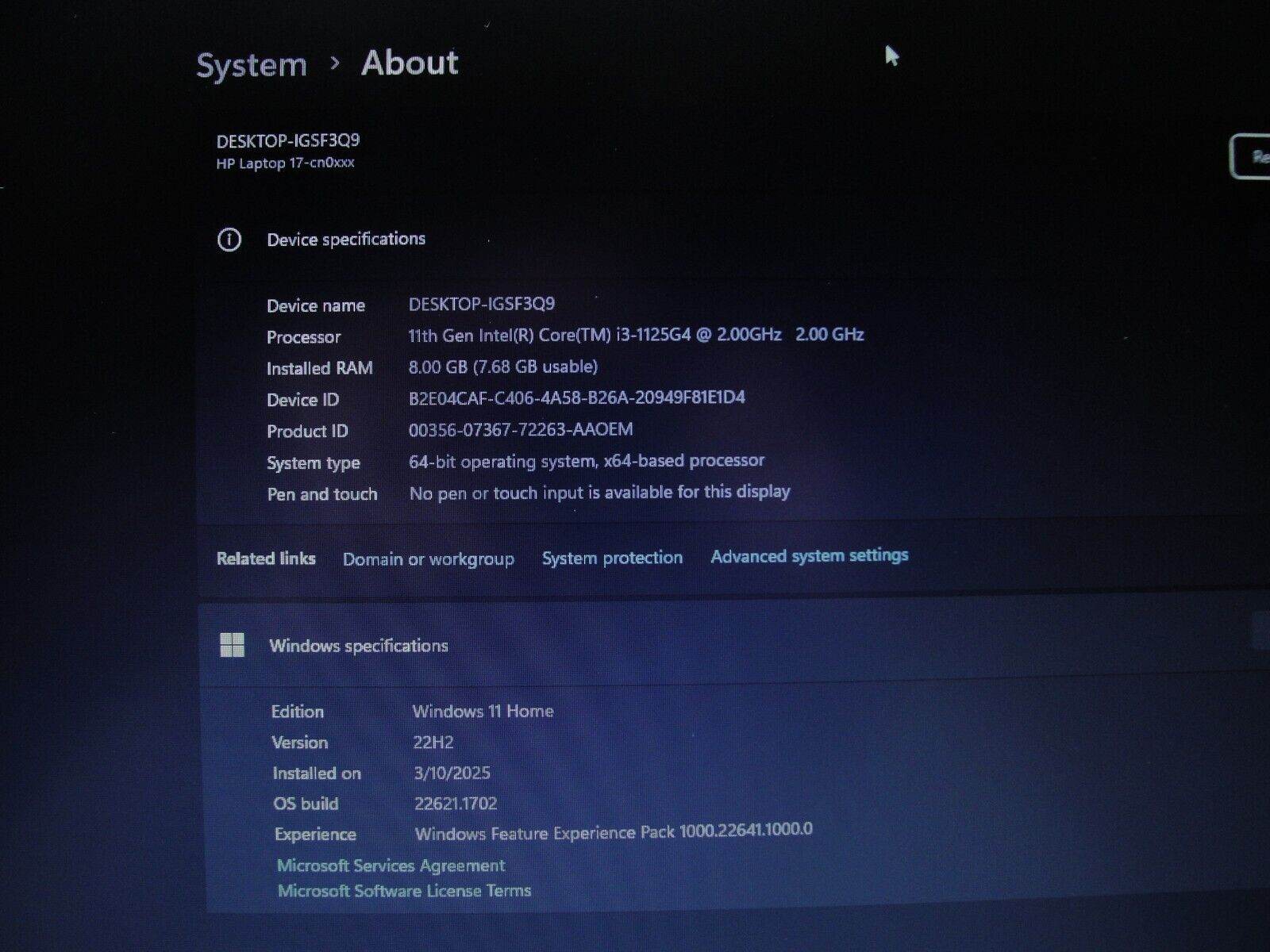
Task: Open Microsoft Services Agreement link
Action: (391, 866)
